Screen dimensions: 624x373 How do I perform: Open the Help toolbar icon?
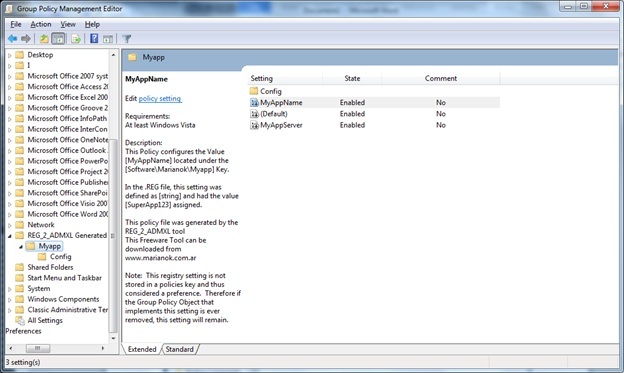pos(94,39)
